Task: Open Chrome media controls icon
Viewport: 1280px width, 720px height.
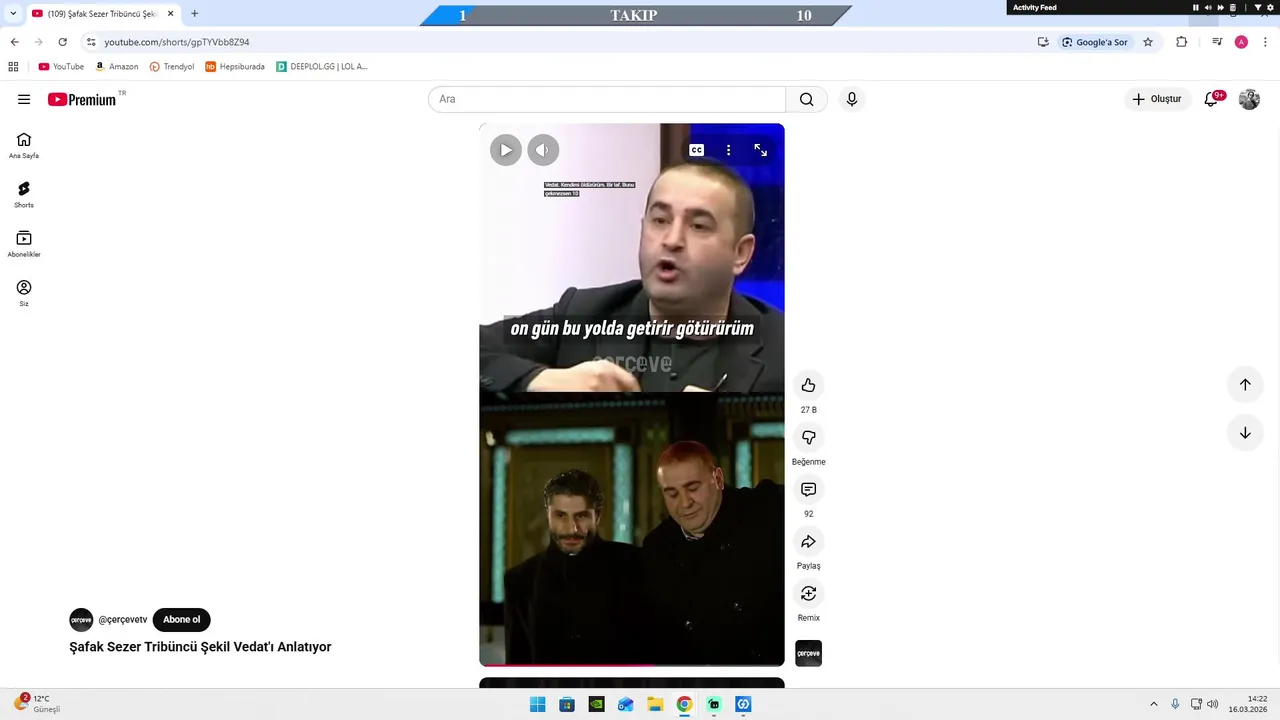Action: (1217, 42)
